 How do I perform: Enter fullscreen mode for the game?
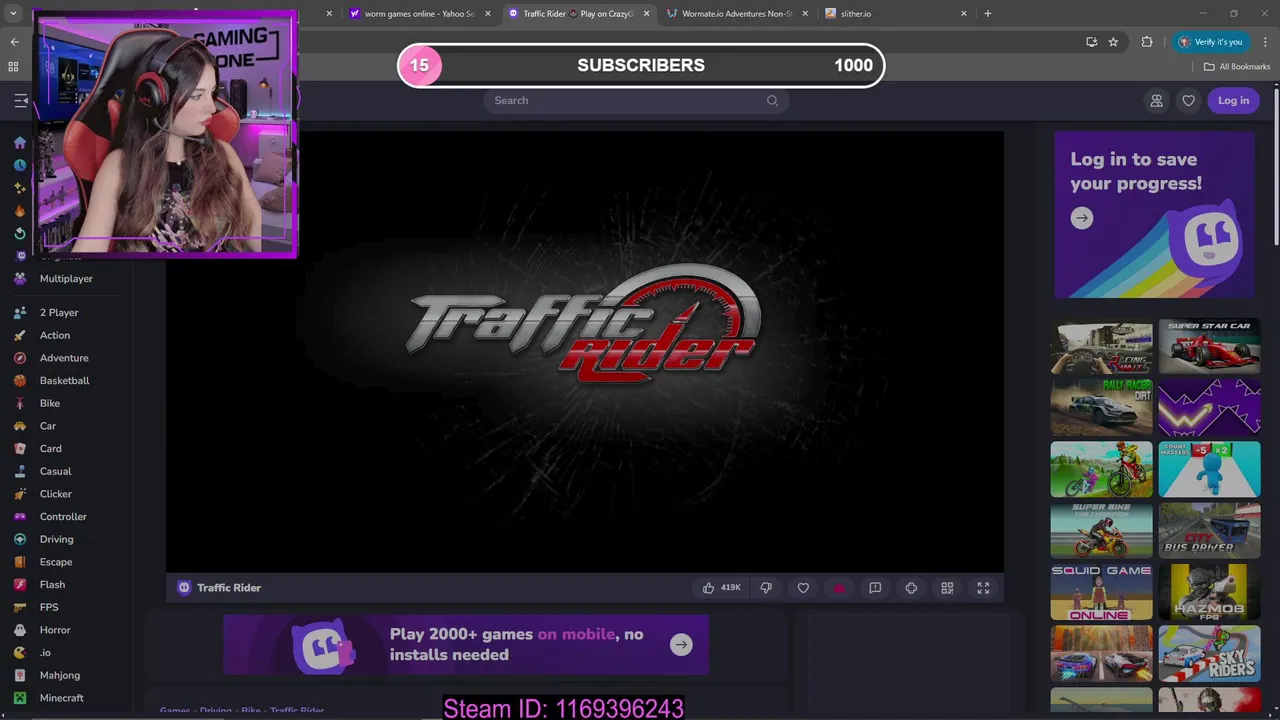[x=983, y=588]
